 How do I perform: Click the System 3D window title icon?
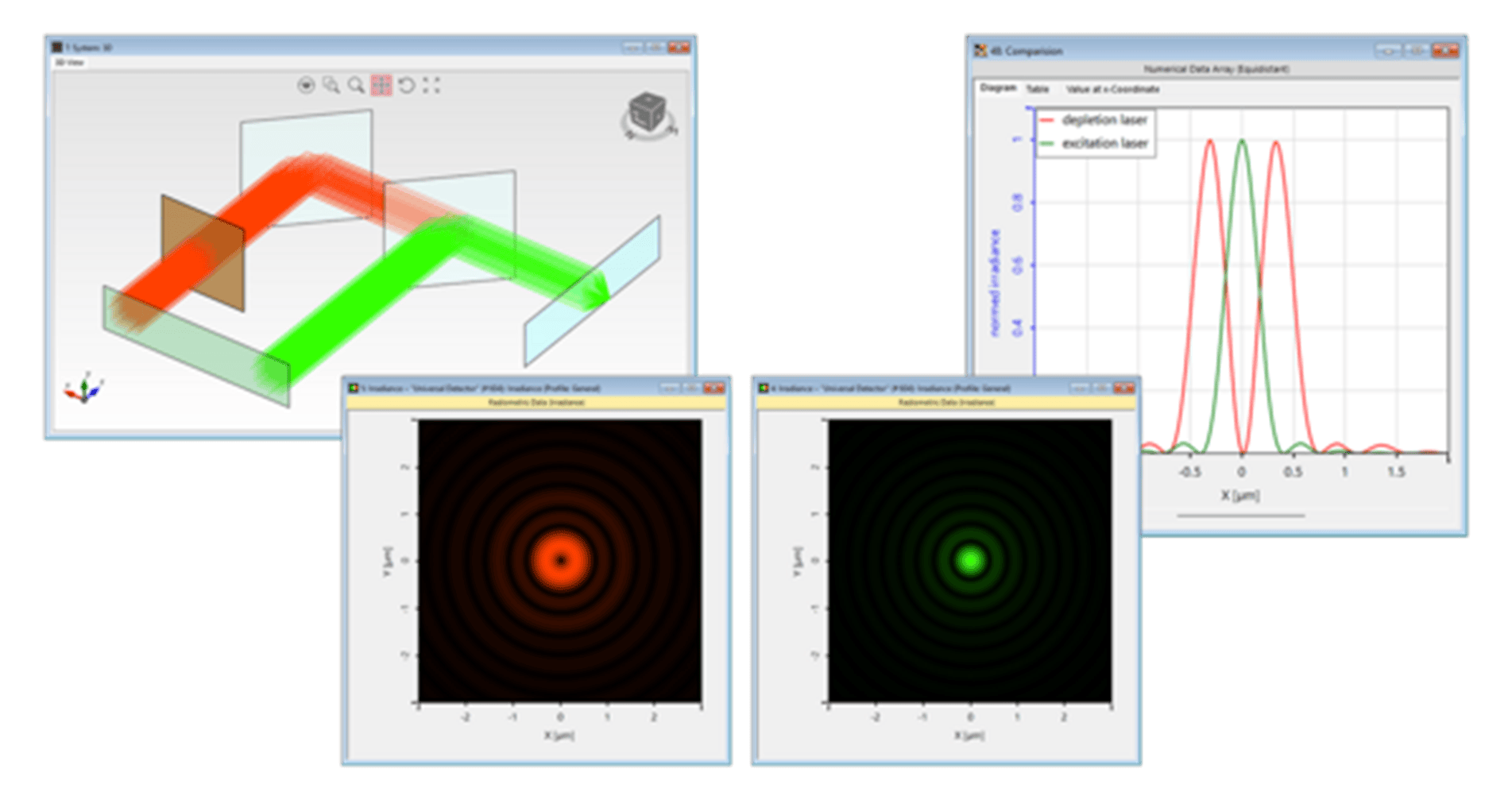tap(57, 48)
